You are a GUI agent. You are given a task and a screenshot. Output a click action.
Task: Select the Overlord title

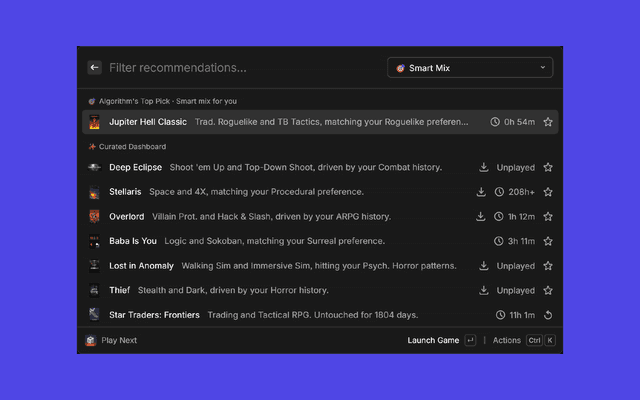[x=127, y=217]
